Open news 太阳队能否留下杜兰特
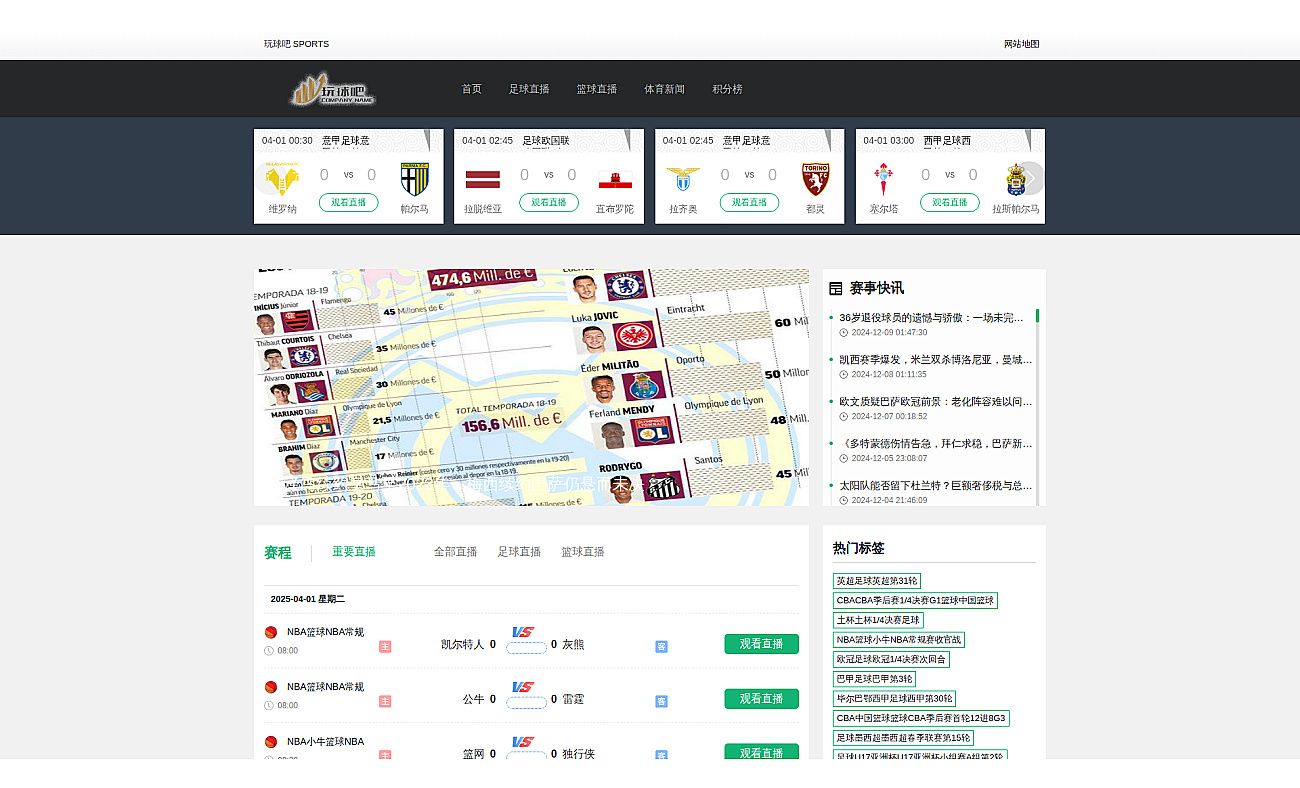The image size is (1300, 788). [x=935, y=486]
